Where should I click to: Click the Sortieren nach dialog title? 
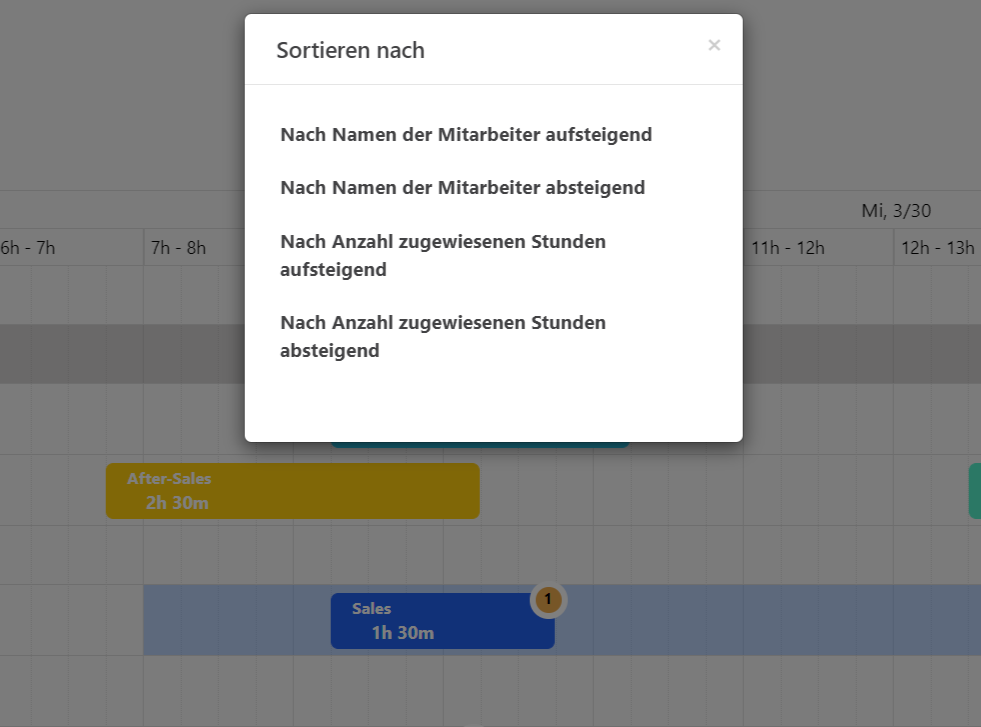coord(350,50)
